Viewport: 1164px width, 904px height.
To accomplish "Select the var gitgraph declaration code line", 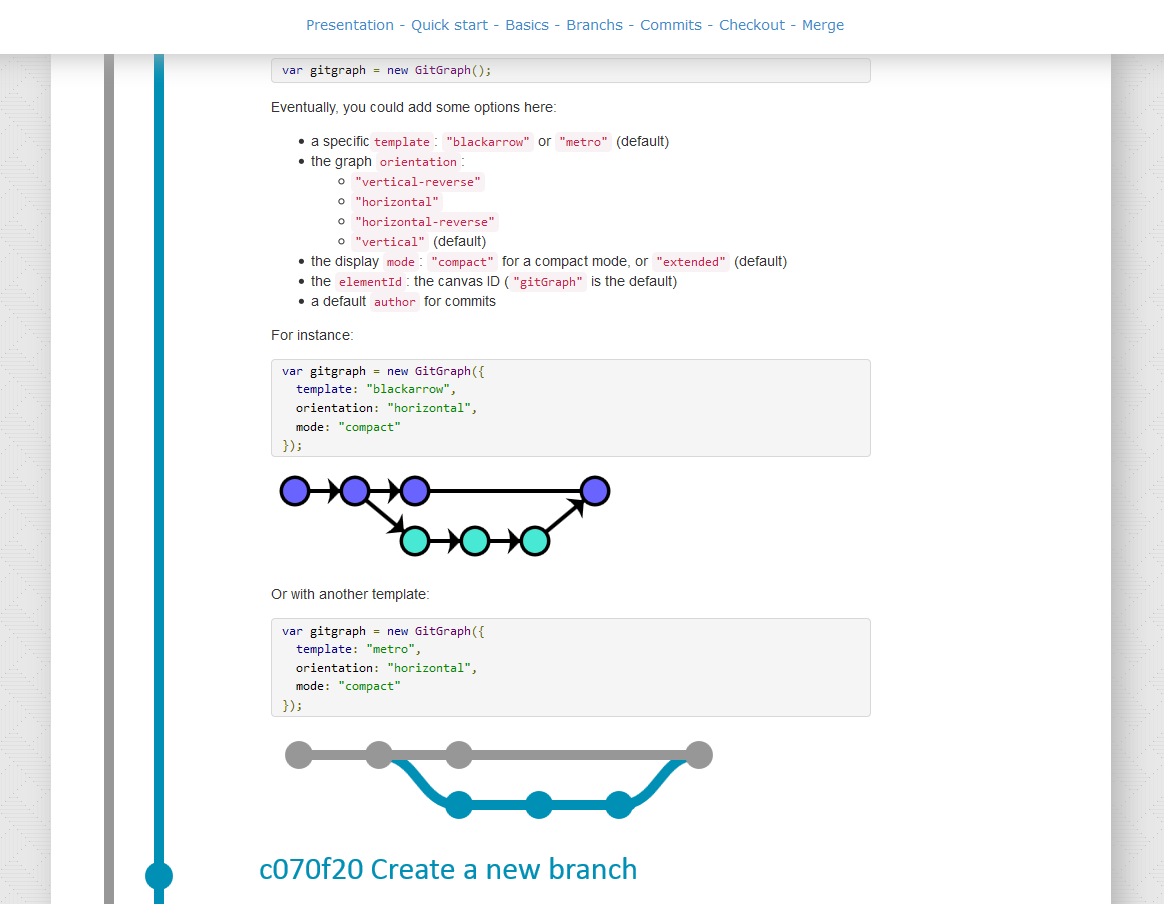I will click(570, 70).
